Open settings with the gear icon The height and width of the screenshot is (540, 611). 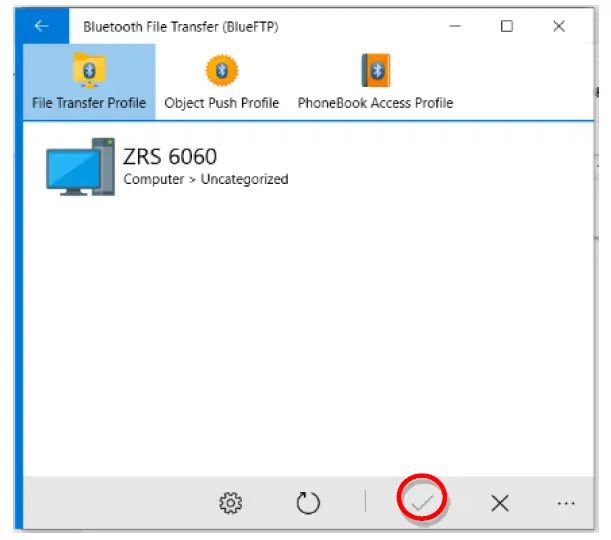point(230,503)
